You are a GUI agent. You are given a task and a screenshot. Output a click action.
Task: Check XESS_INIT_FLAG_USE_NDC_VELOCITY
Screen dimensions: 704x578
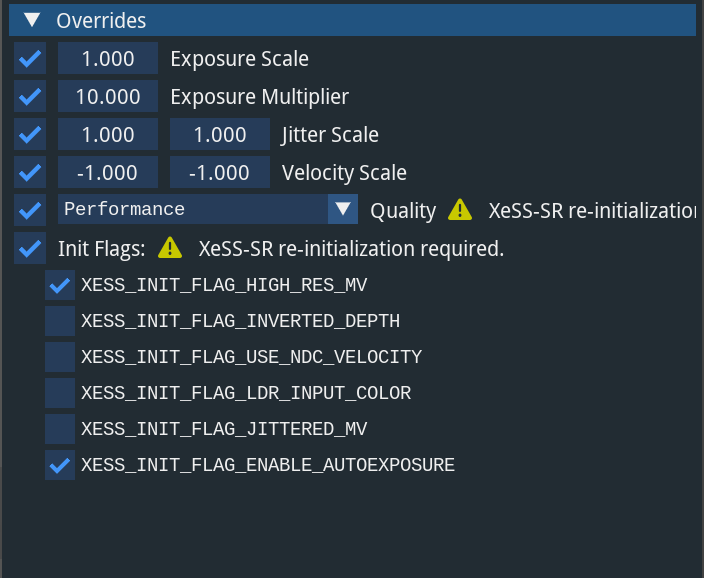click(60, 357)
